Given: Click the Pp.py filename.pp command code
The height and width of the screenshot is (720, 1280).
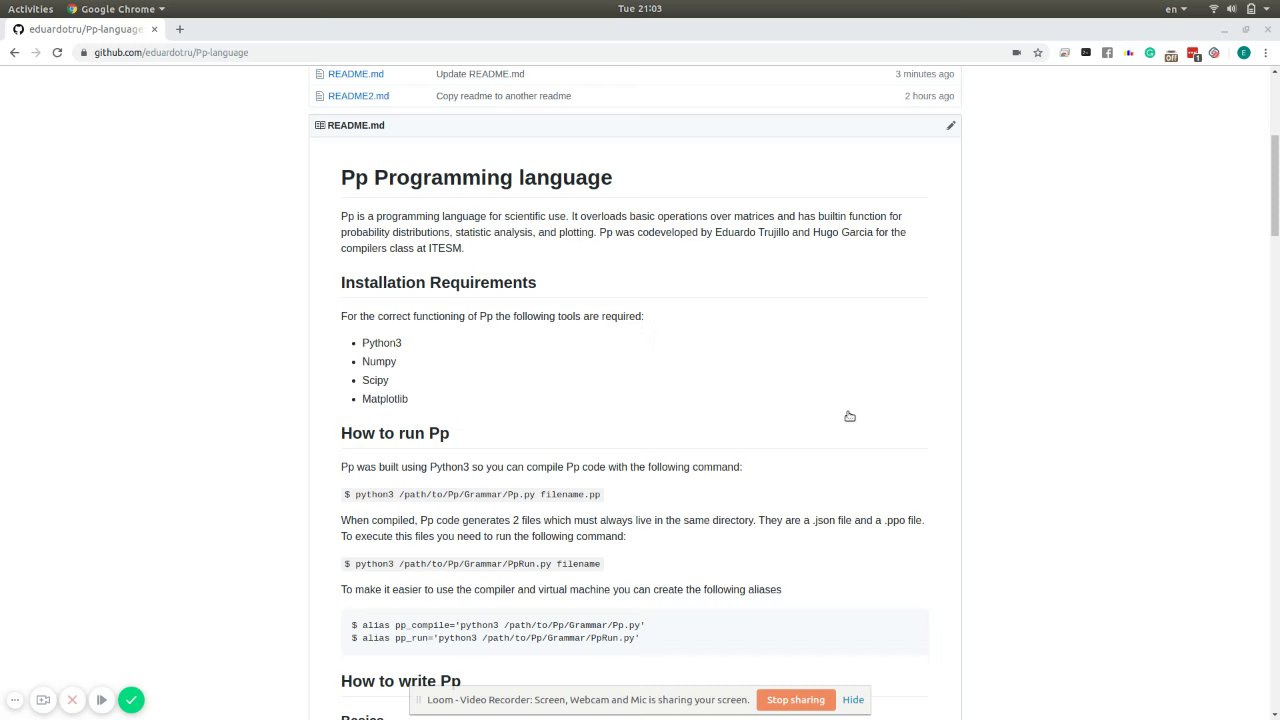Looking at the screenshot, I should click(472, 494).
